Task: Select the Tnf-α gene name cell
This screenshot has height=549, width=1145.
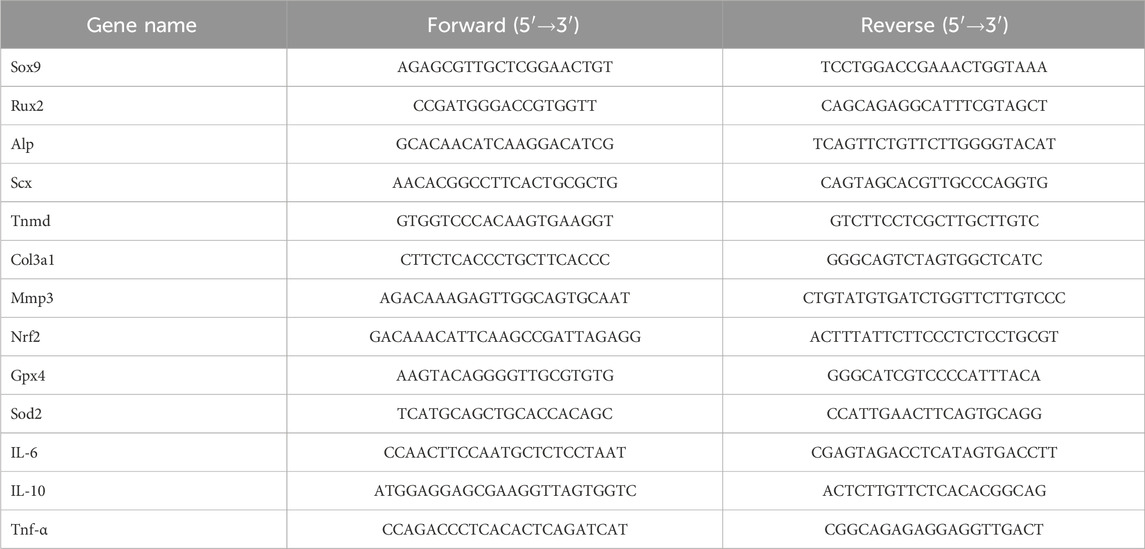Action: [143, 529]
